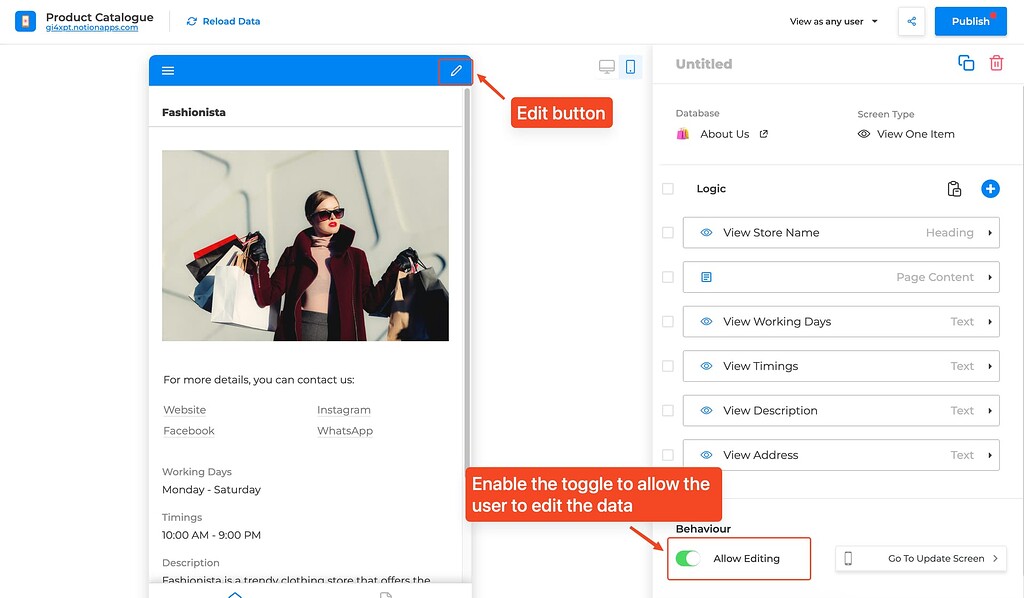Check the box next to View Store Name
This screenshot has width=1024, height=598.
point(667,232)
